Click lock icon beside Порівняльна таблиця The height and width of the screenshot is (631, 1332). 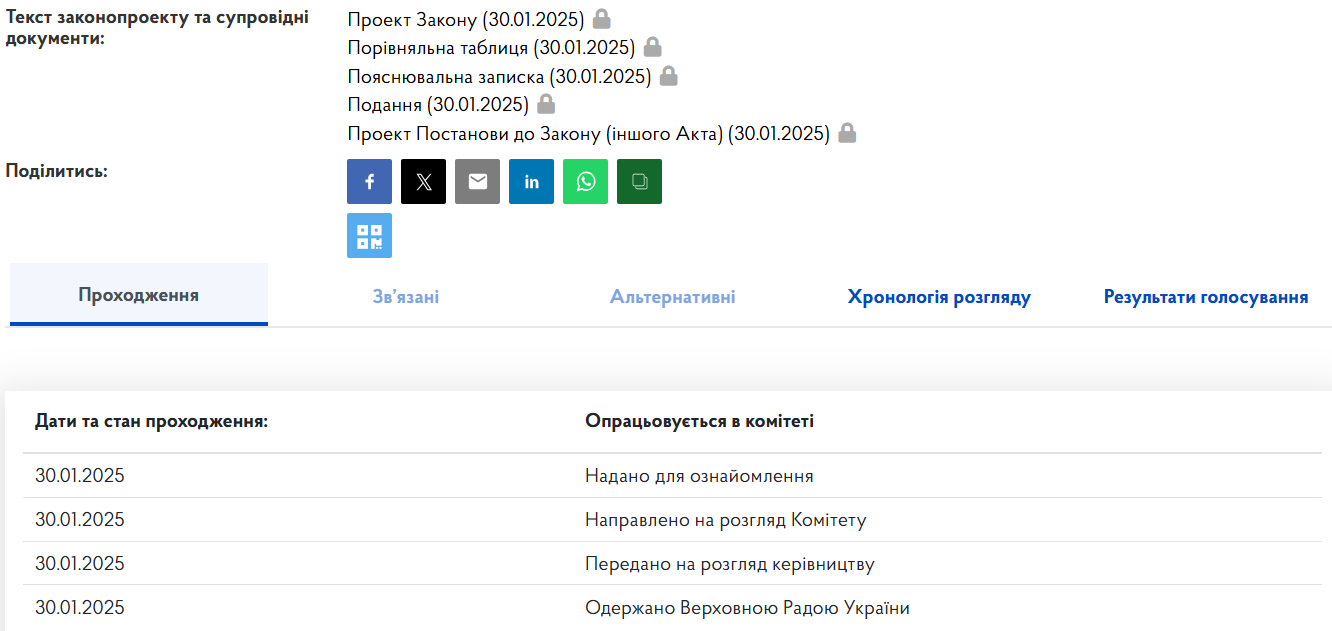pos(652,47)
